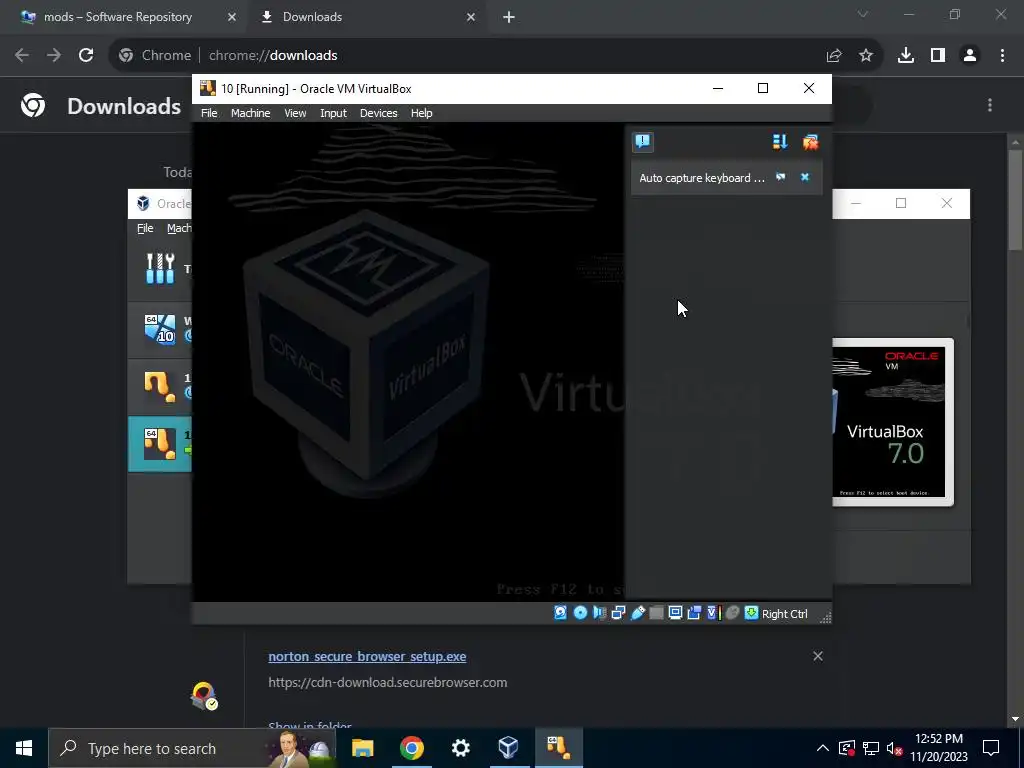
Task: Open the Machine menu in VM window
Action: tap(250, 113)
